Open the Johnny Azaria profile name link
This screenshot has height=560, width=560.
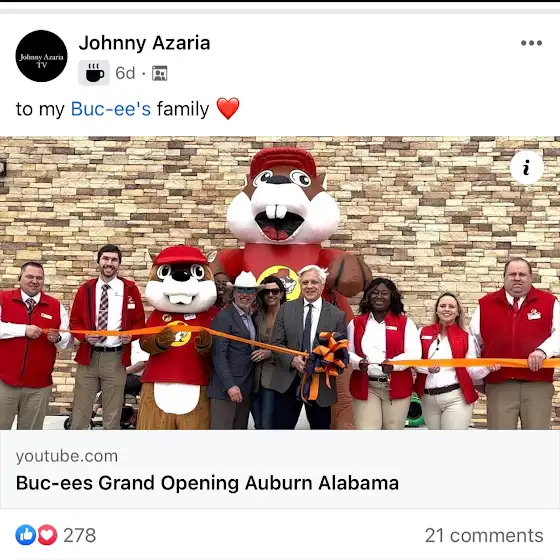144,43
